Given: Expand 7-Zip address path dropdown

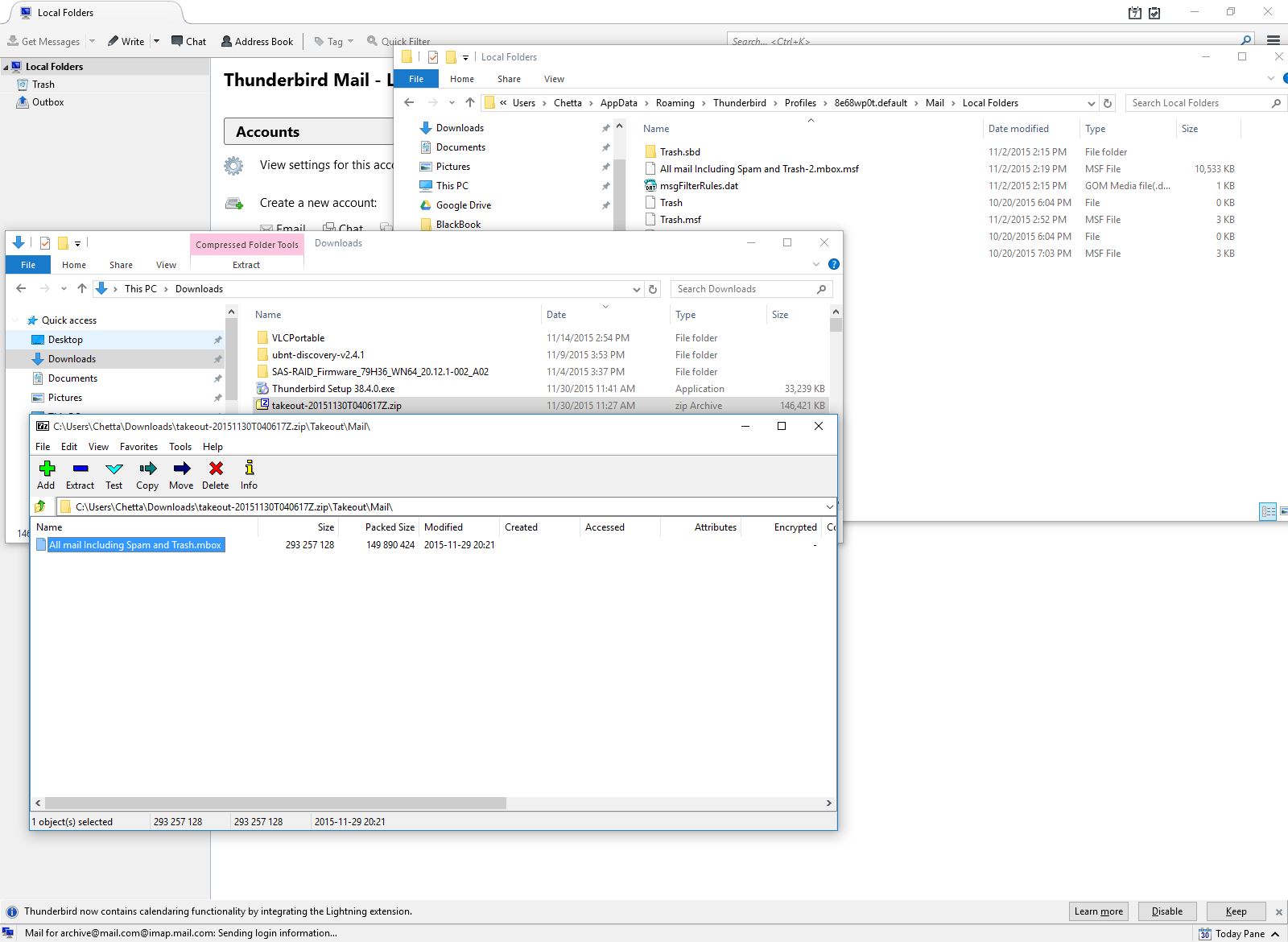Looking at the screenshot, I should [829, 506].
